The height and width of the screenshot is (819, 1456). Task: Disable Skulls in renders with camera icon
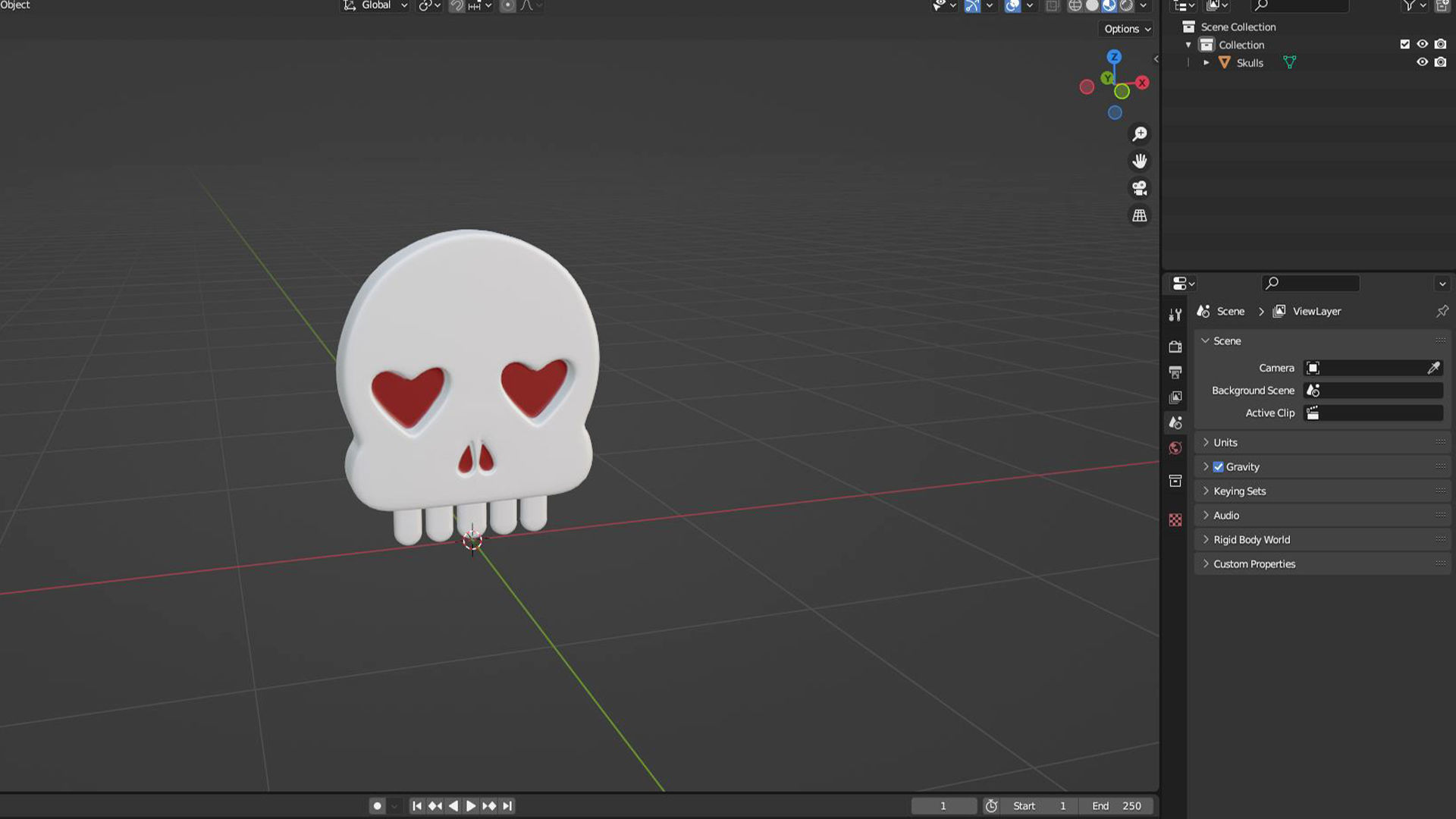1440,63
